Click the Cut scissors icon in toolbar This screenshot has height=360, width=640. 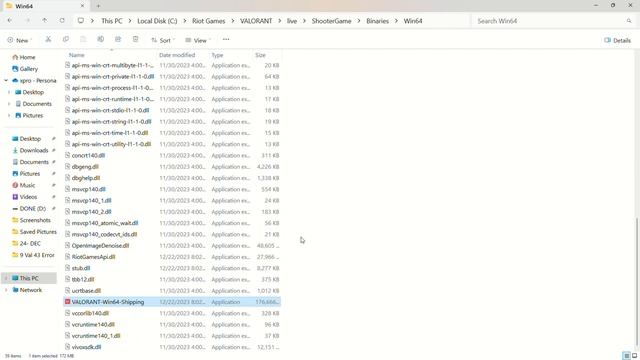click(x=48, y=40)
